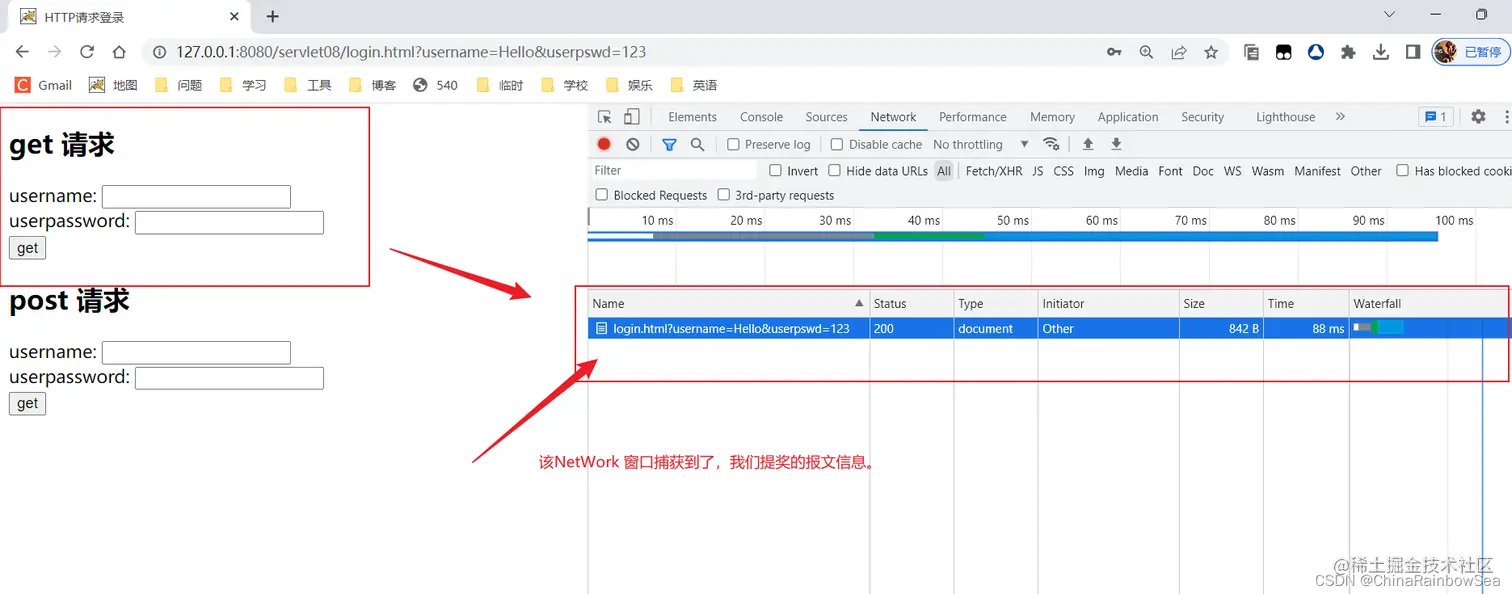
Task: Open the copy-pages extension icon
Action: click(1251, 52)
